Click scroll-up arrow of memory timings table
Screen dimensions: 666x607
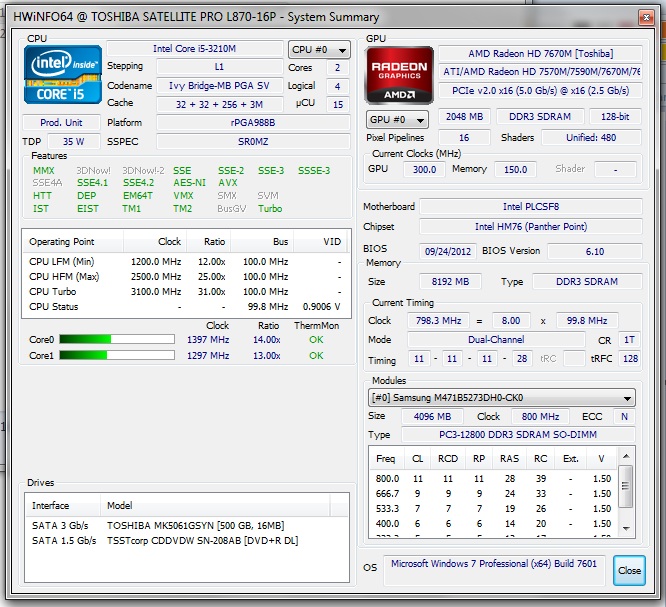(x=626, y=456)
